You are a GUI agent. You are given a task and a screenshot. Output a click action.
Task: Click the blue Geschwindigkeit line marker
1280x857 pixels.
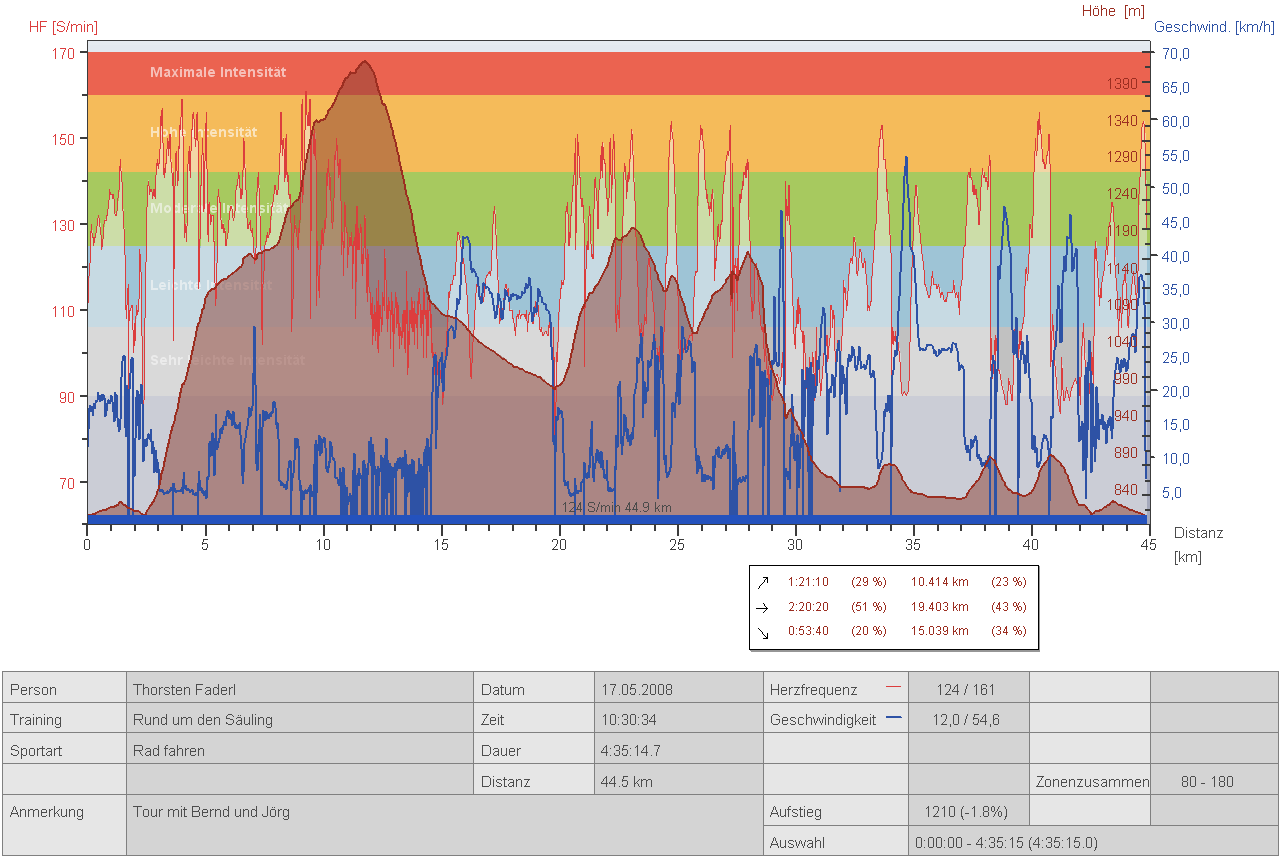click(x=893, y=718)
